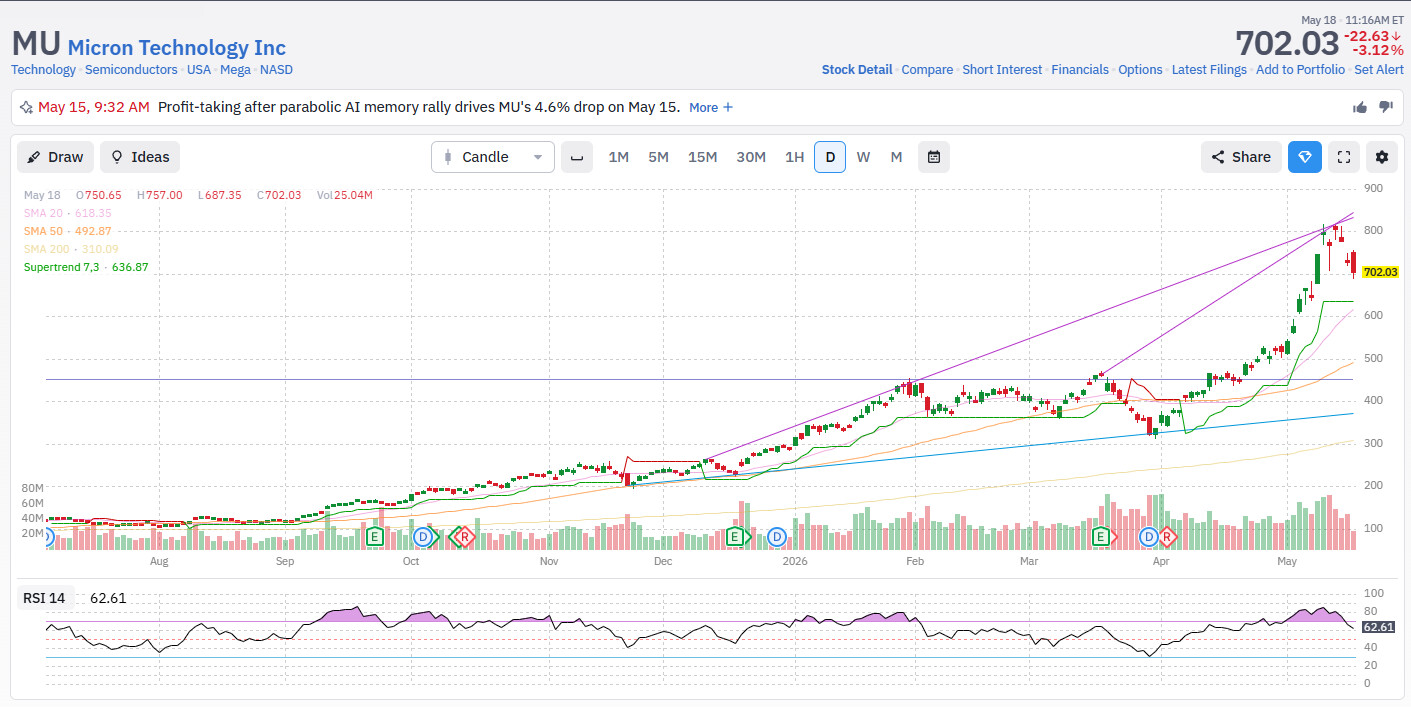Screen dimensions: 1411x707
Task: Click the blue diamond premium icon
Action: 1305,157
